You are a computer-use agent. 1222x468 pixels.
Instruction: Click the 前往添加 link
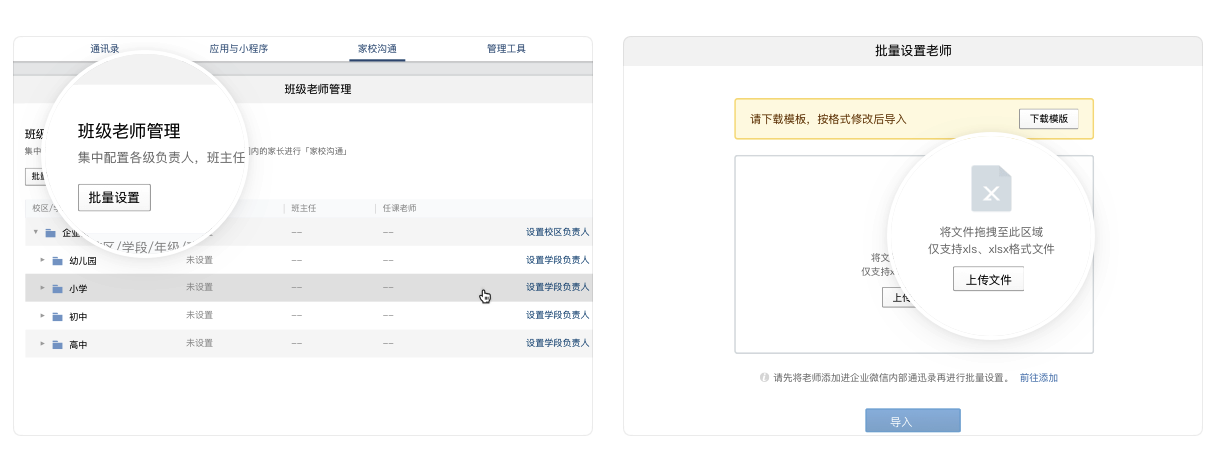tap(1038, 378)
